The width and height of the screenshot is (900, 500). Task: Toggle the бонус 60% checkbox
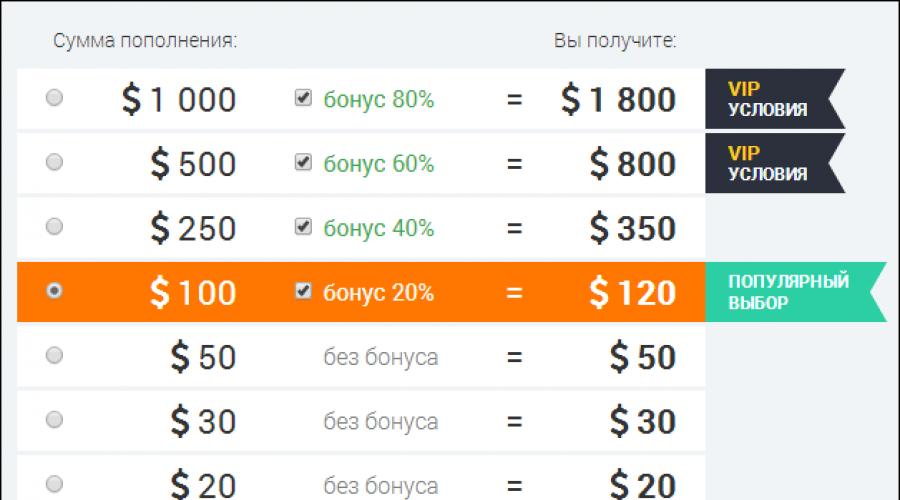(303, 163)
